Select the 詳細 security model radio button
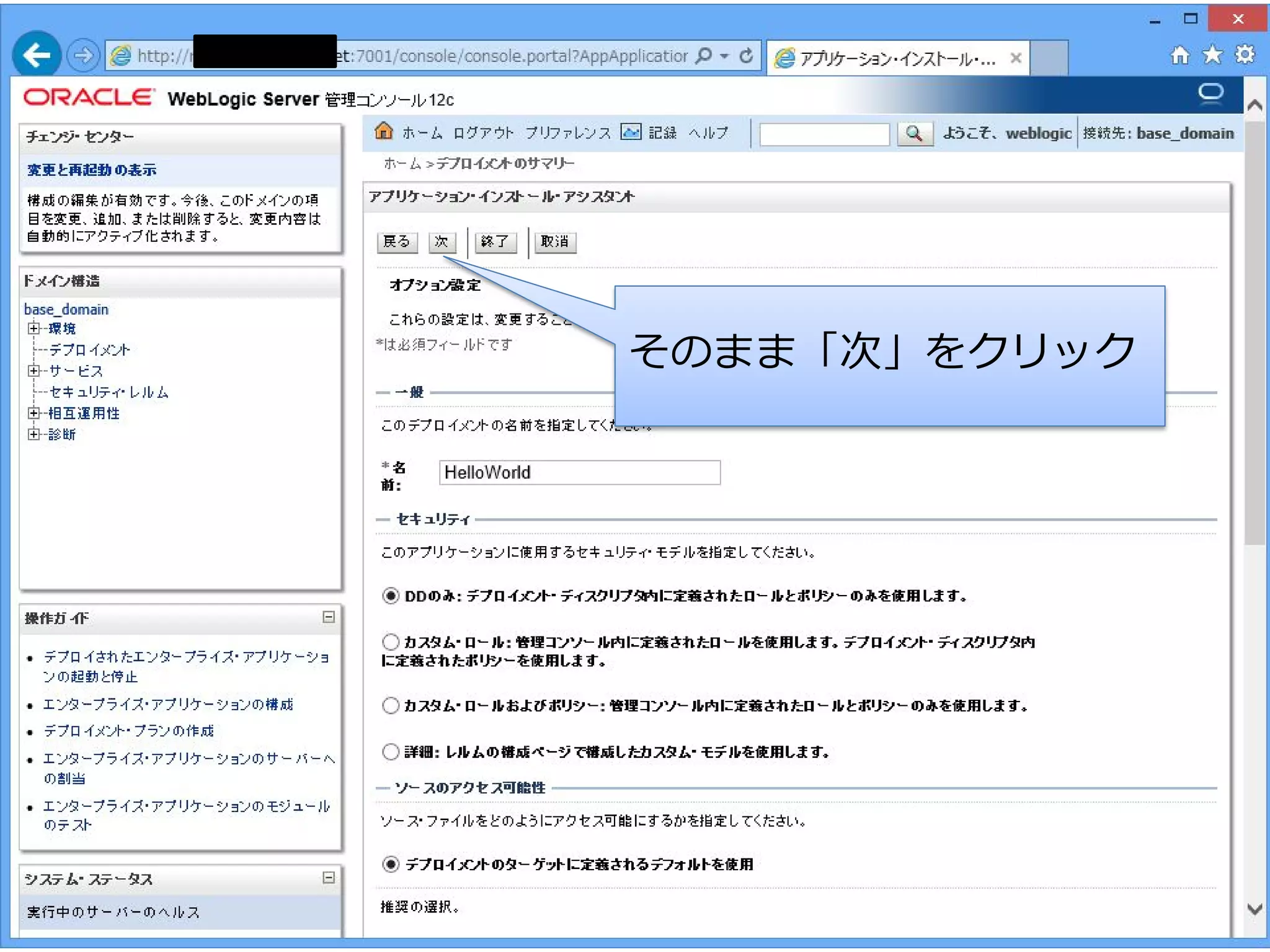 (391, 752)
